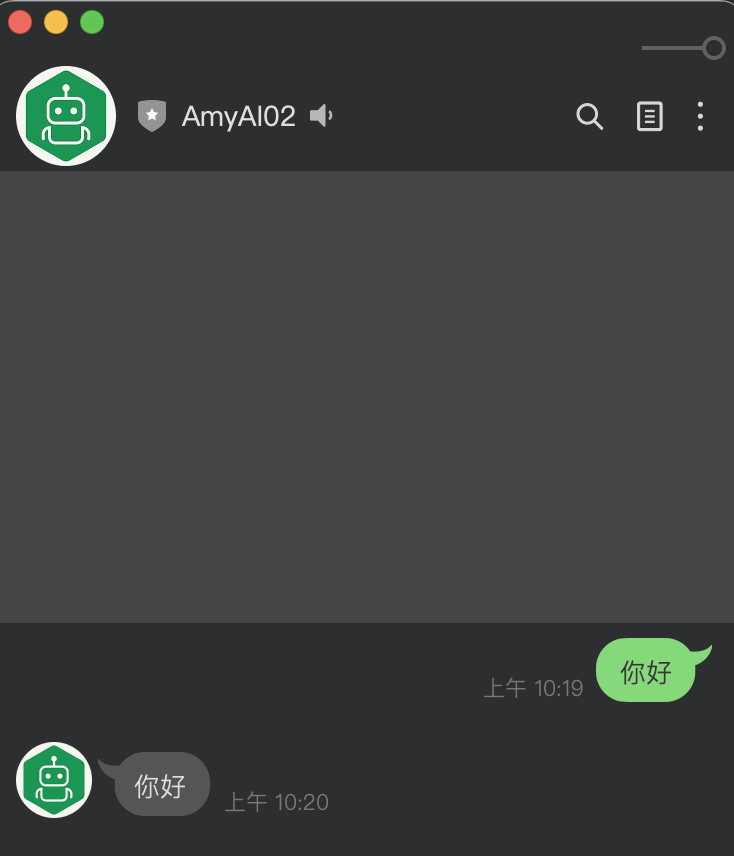Click the window transparency slider knob
Image resolution: width=734 pixels, height=856 pixels.
coord(714,48)
